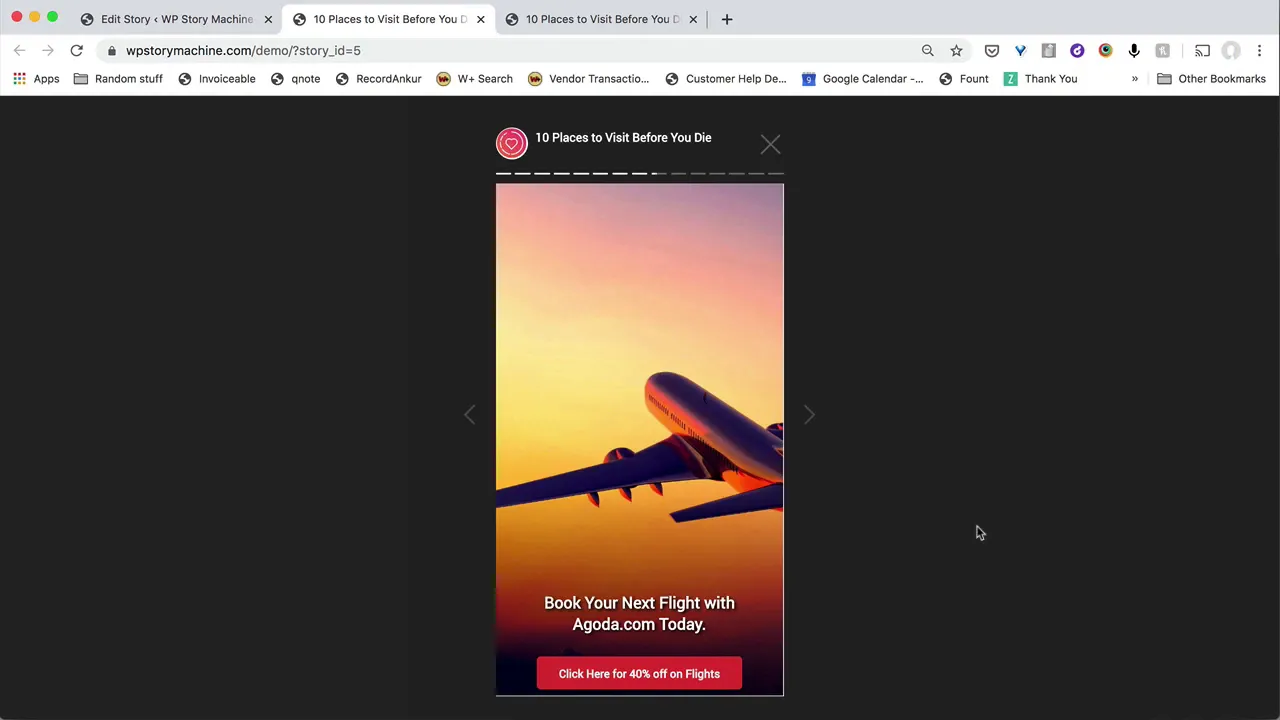This screenshot has width=1280, height=720.
Task: Open the Invoiceable bookmark
Action: click(x=217, y=79)
